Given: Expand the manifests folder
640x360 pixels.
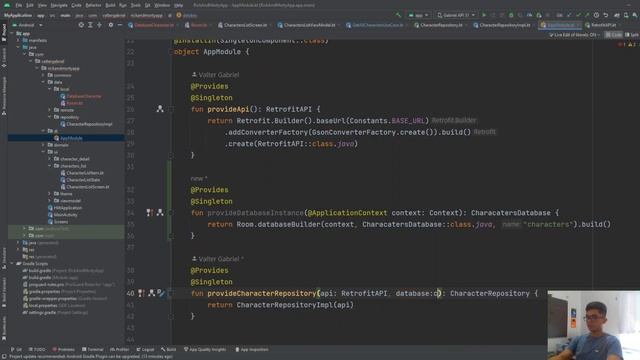Looking at the screenshot, I should click(18, 40).
